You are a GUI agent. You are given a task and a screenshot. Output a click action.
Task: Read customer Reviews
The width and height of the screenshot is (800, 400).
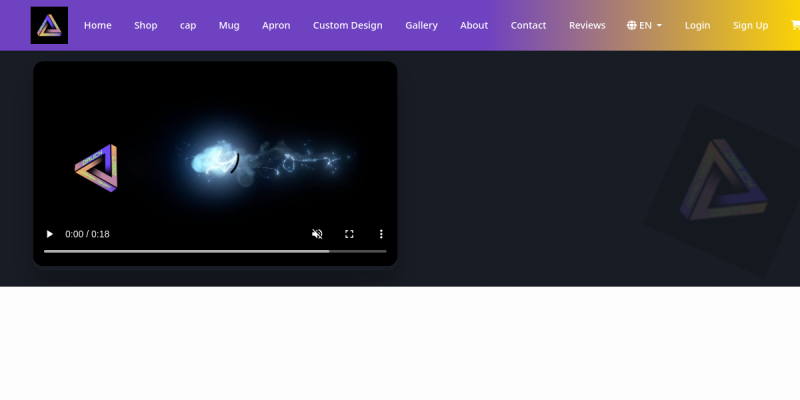pos(587,25)
